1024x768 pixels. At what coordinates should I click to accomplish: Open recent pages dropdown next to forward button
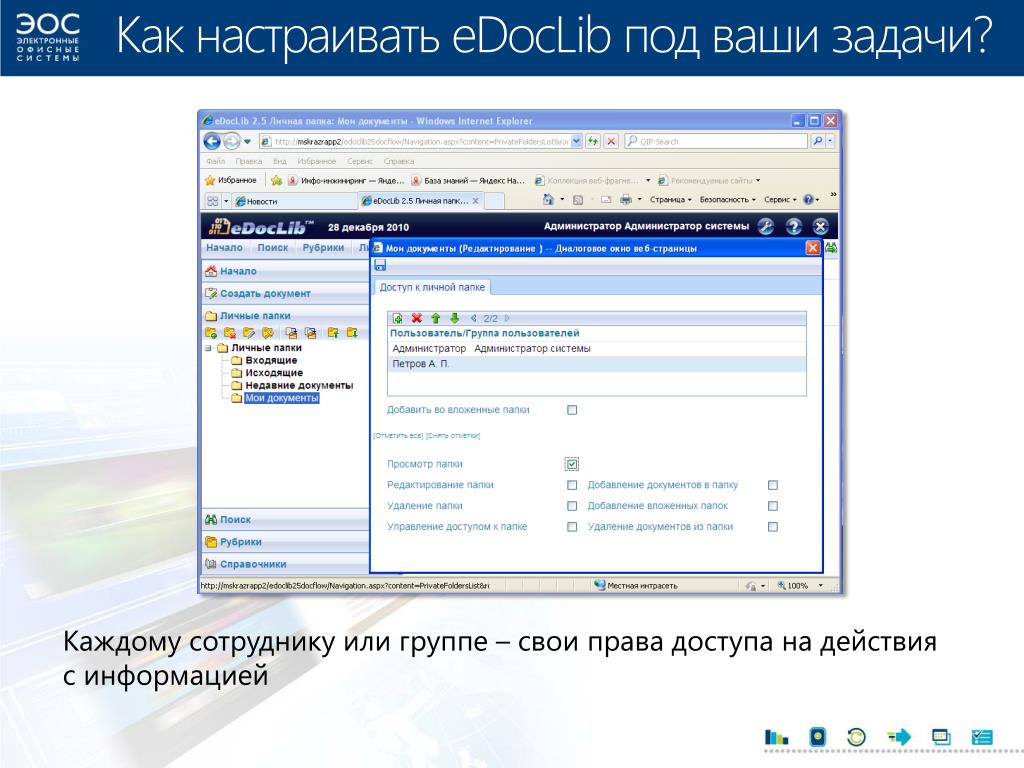pos(248,141)
